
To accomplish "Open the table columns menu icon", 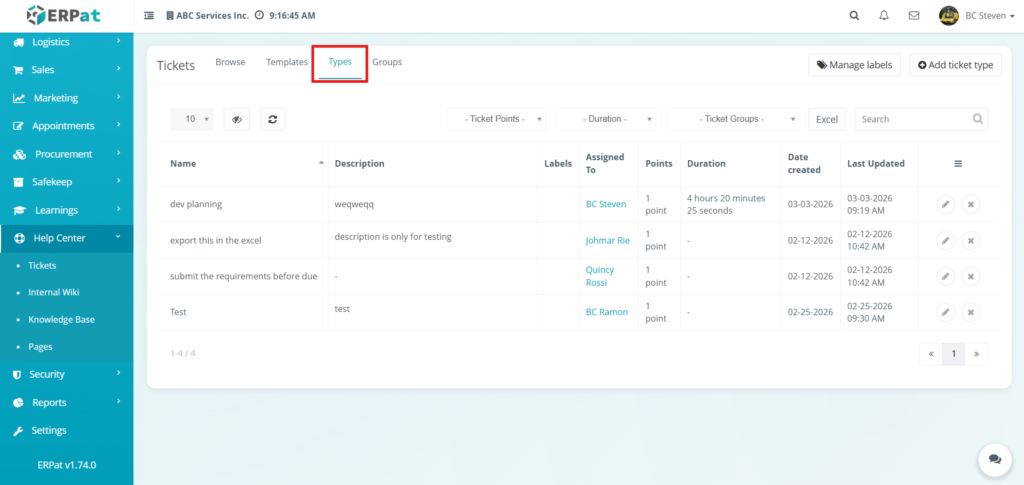I will [958, 164].
